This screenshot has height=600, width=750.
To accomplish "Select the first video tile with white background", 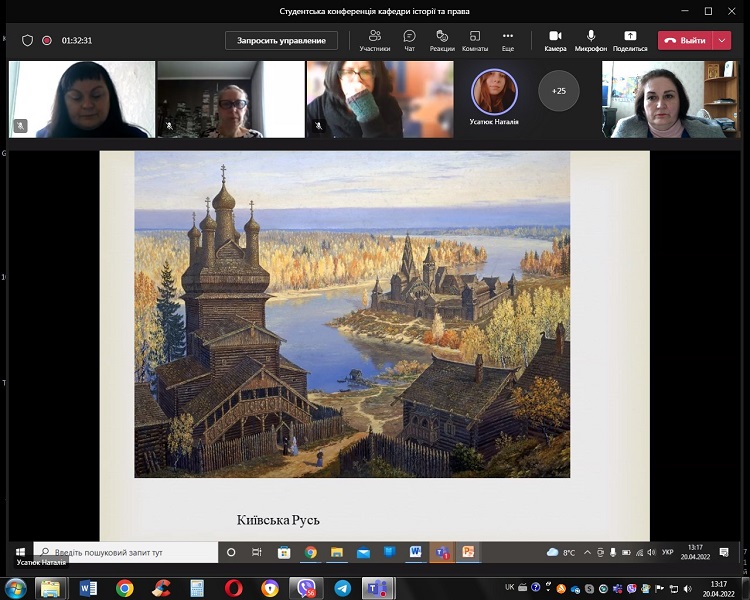I will point(82,99).
